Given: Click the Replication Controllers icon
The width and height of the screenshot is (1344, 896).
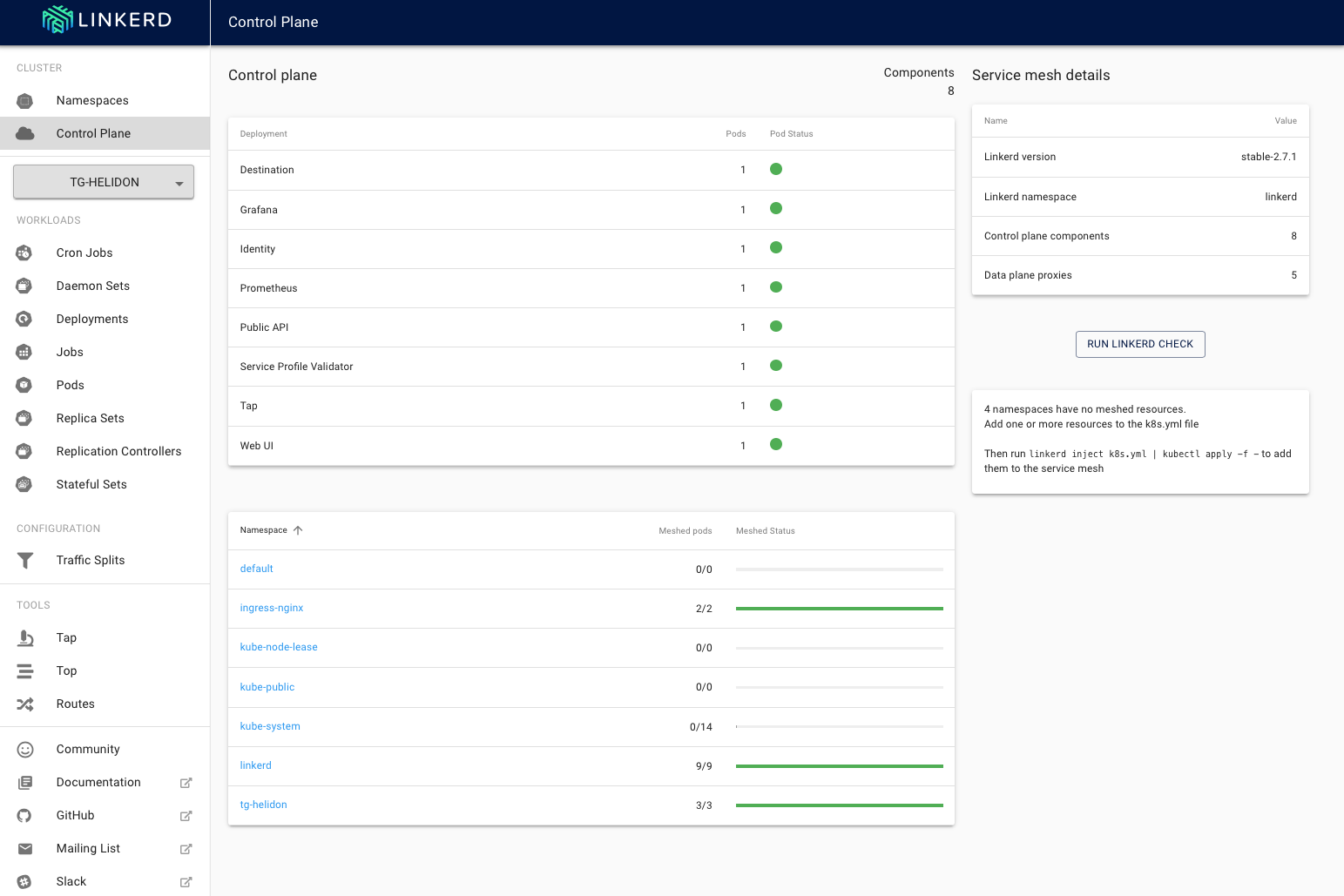Looking at the screenshot, I should tap(24, 451).
